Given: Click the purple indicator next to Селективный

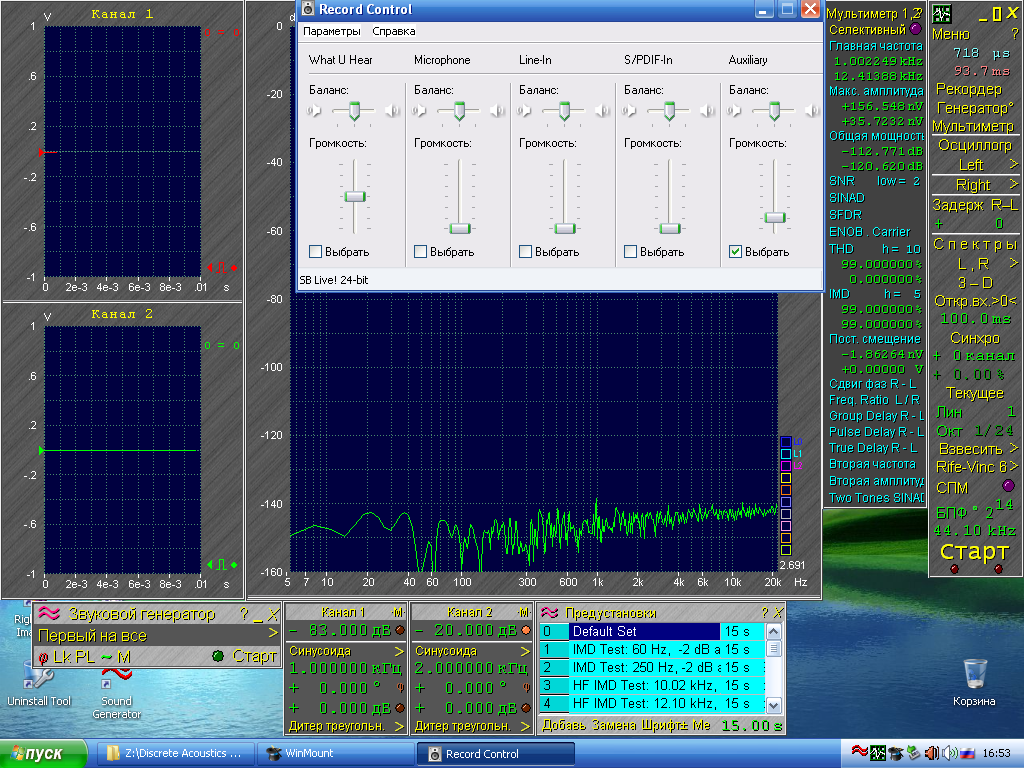Looking at the screenshot, I should click(916, 29).
